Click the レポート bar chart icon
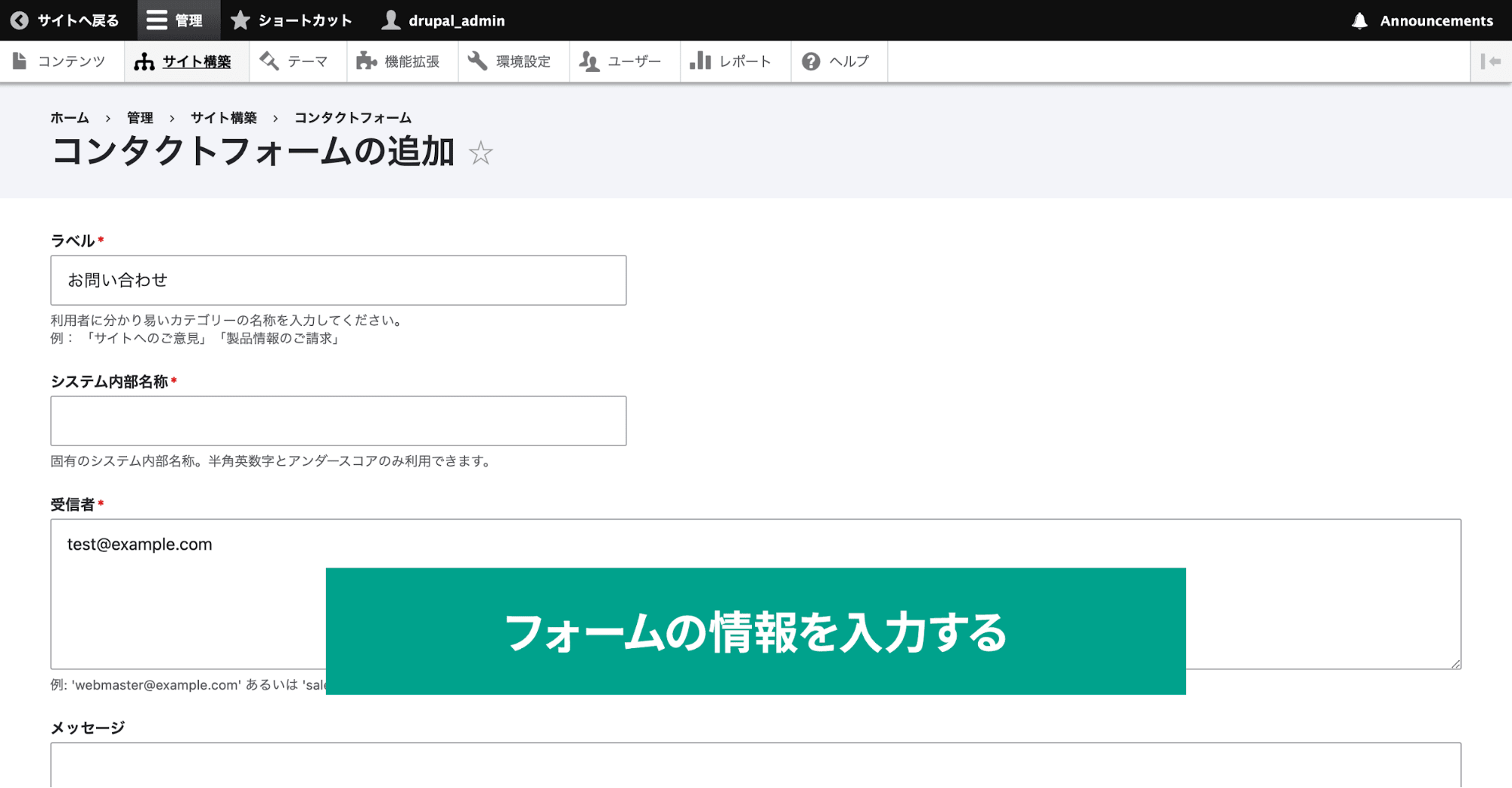The image size is (1512, 788). point(700,60)
